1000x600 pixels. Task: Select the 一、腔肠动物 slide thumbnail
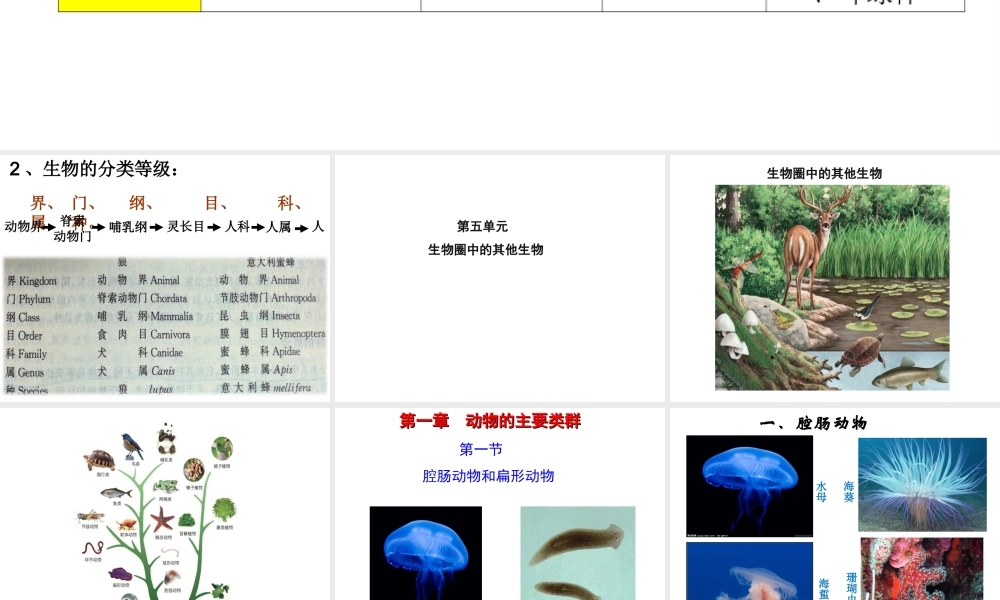834,504
